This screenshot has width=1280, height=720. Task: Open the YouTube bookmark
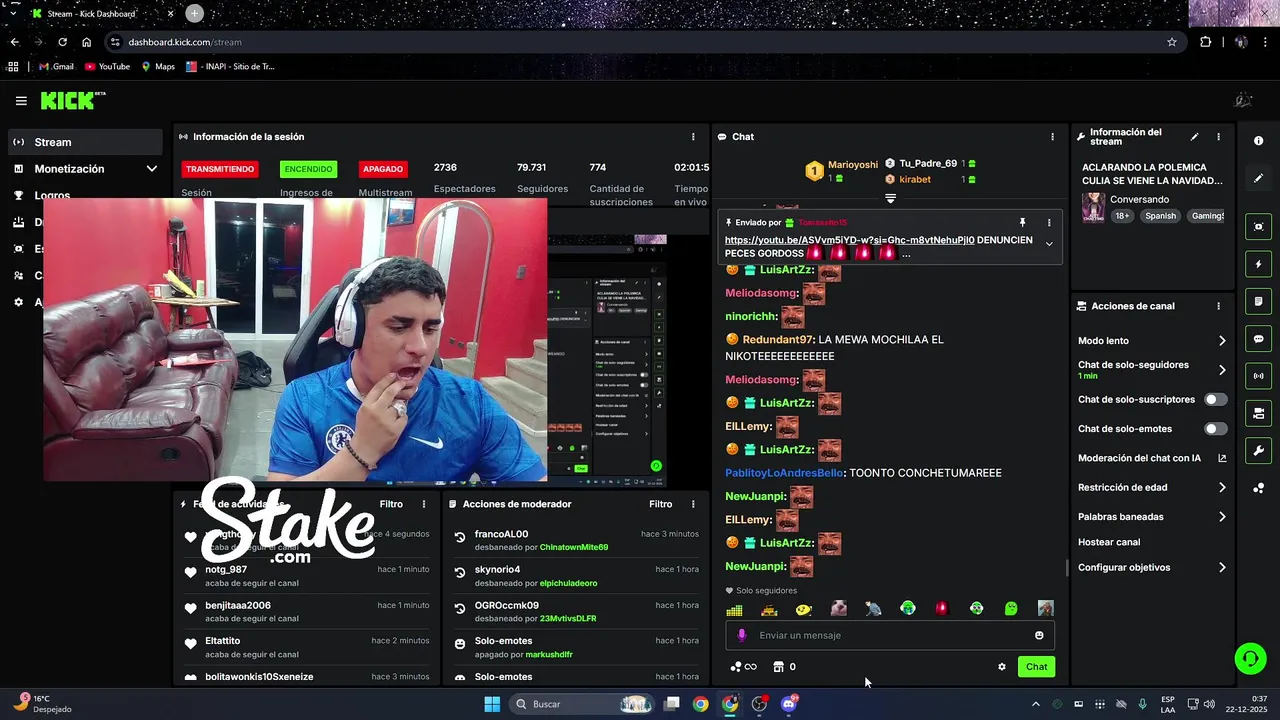click(x=107, y=67)
